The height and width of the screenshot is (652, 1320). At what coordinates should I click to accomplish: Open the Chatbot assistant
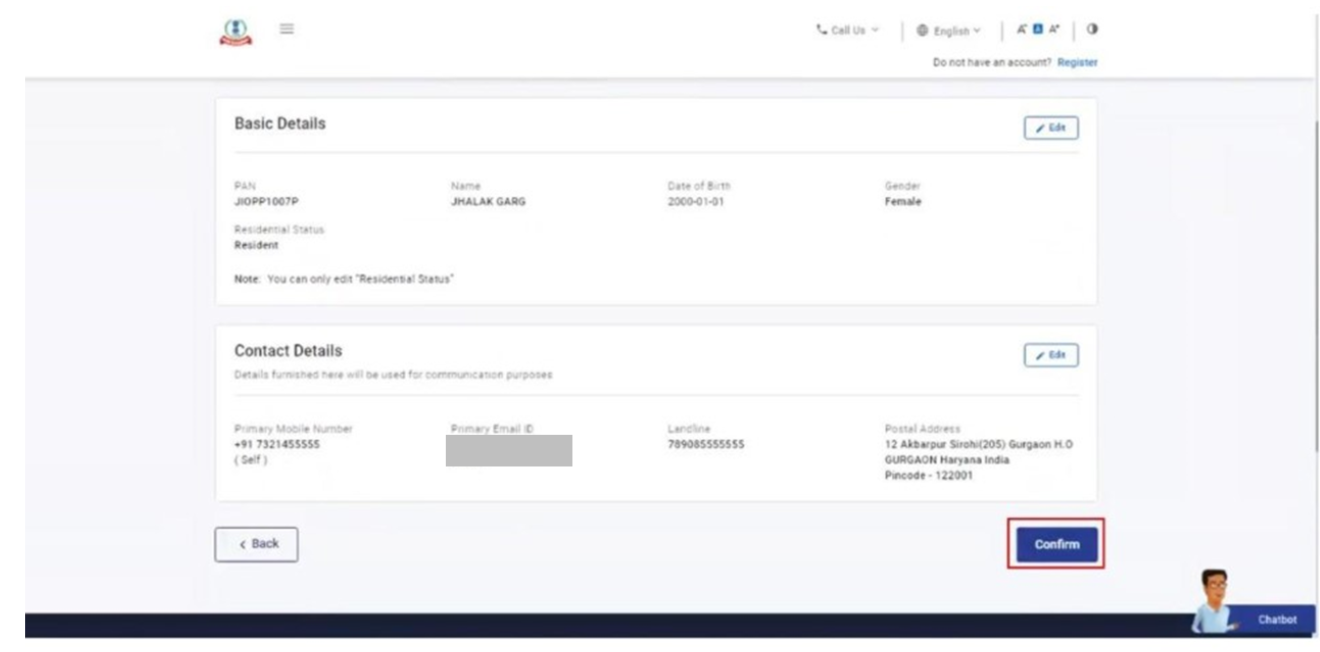coord(1280,618)
